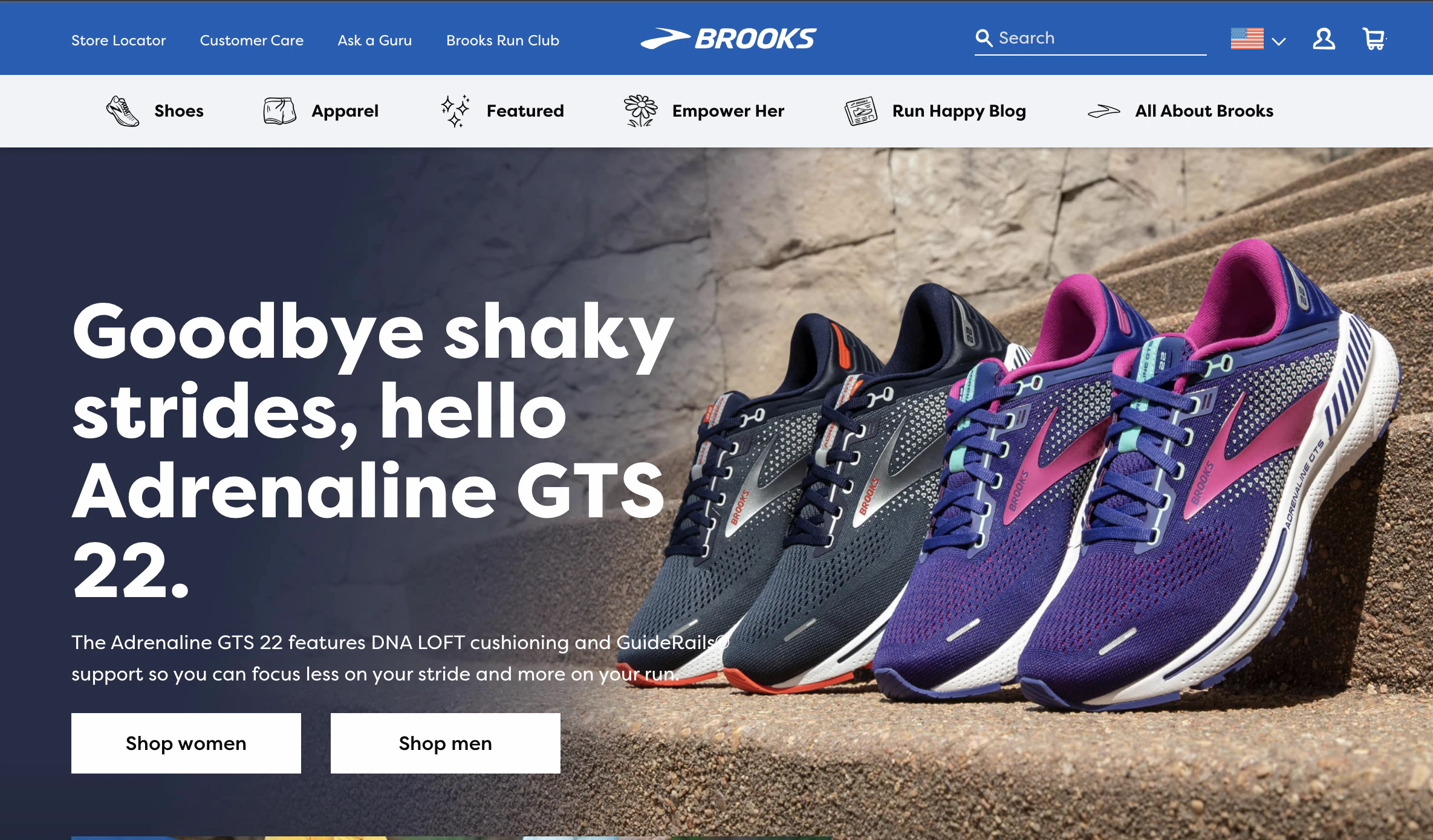Click the running shoe icon beside Shoes
This screenshot has height=840, width=1433.
pyautogui.click(x=123, y=111)
